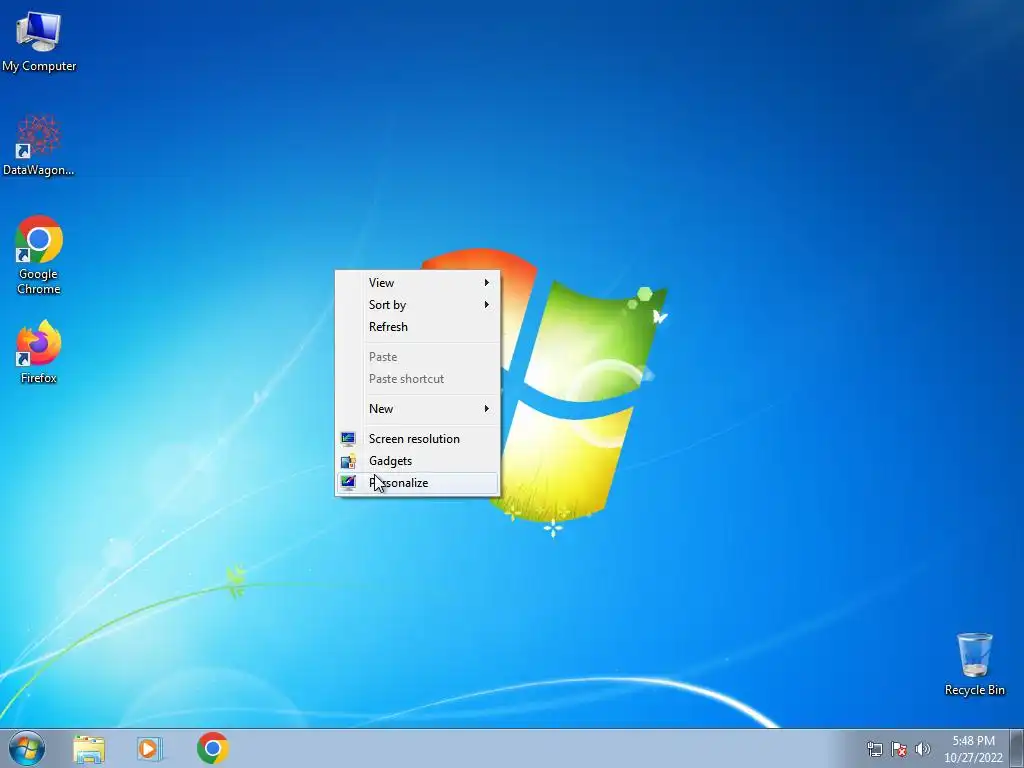The image size is (1024, 768).
Task: Select the Recycle Bin icon
Action: point(974,664)
